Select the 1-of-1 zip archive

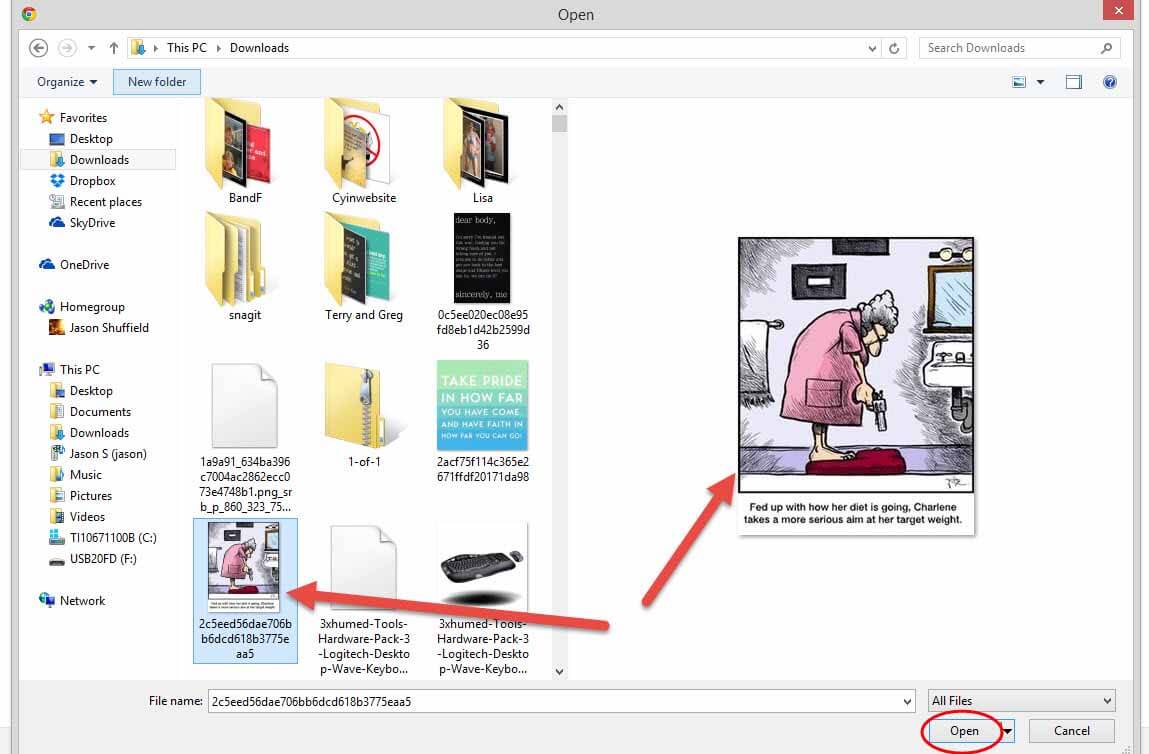[363, 415]
